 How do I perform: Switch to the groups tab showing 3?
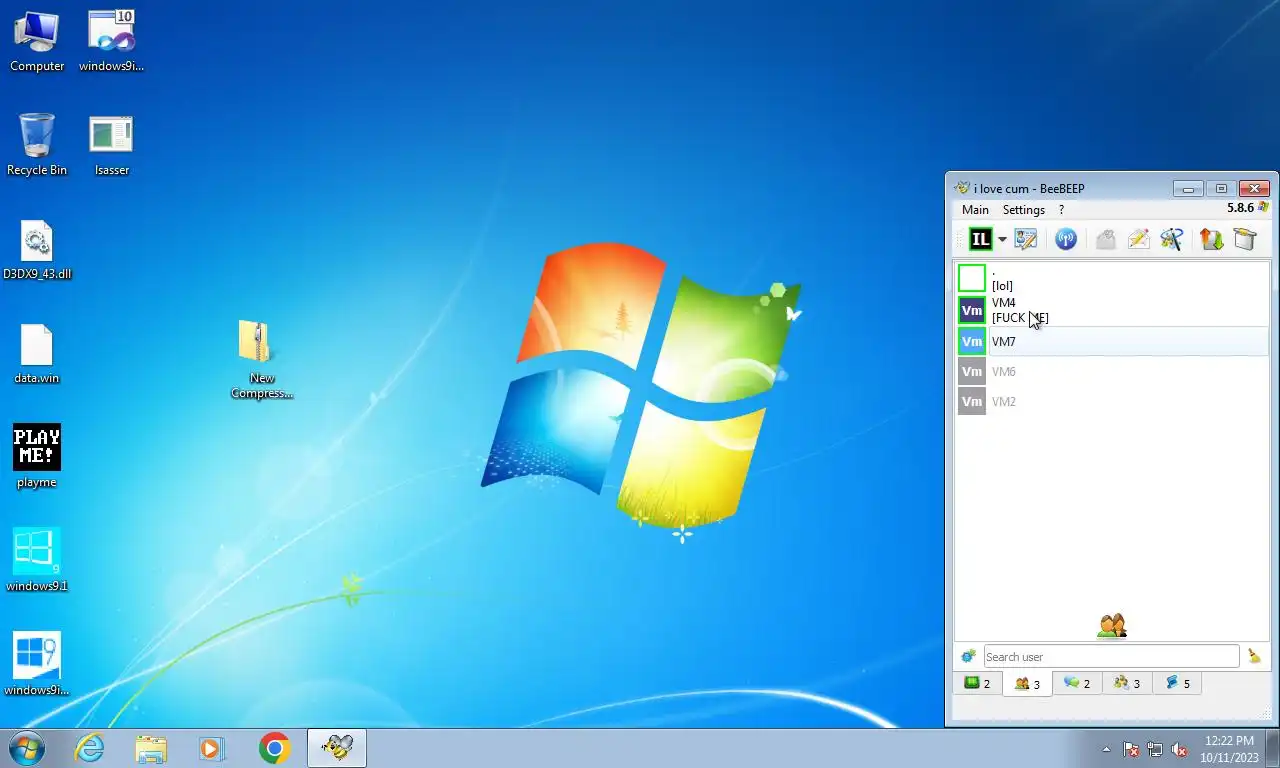[1127, 683]
